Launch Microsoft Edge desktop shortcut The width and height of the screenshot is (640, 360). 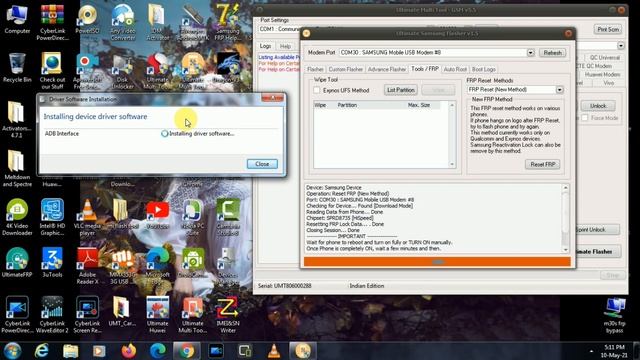coord(158,266)
